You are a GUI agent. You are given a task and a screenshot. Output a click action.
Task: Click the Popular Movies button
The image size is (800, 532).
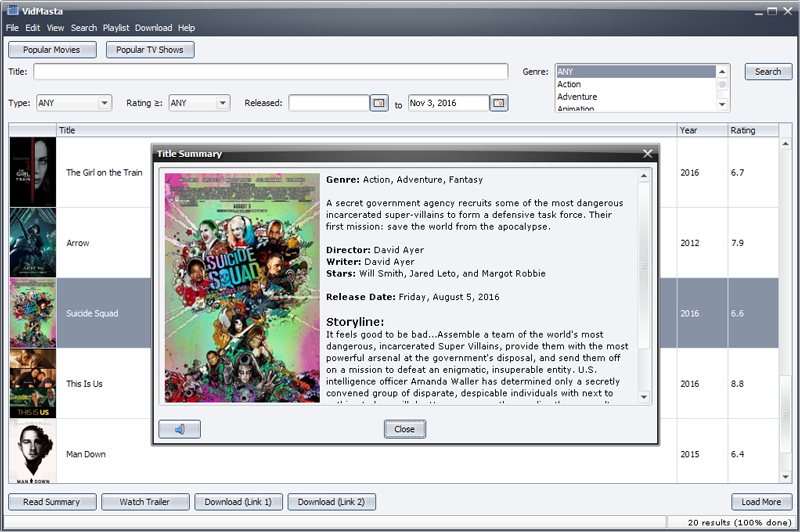pyautogui.click(x=52, y=49)
